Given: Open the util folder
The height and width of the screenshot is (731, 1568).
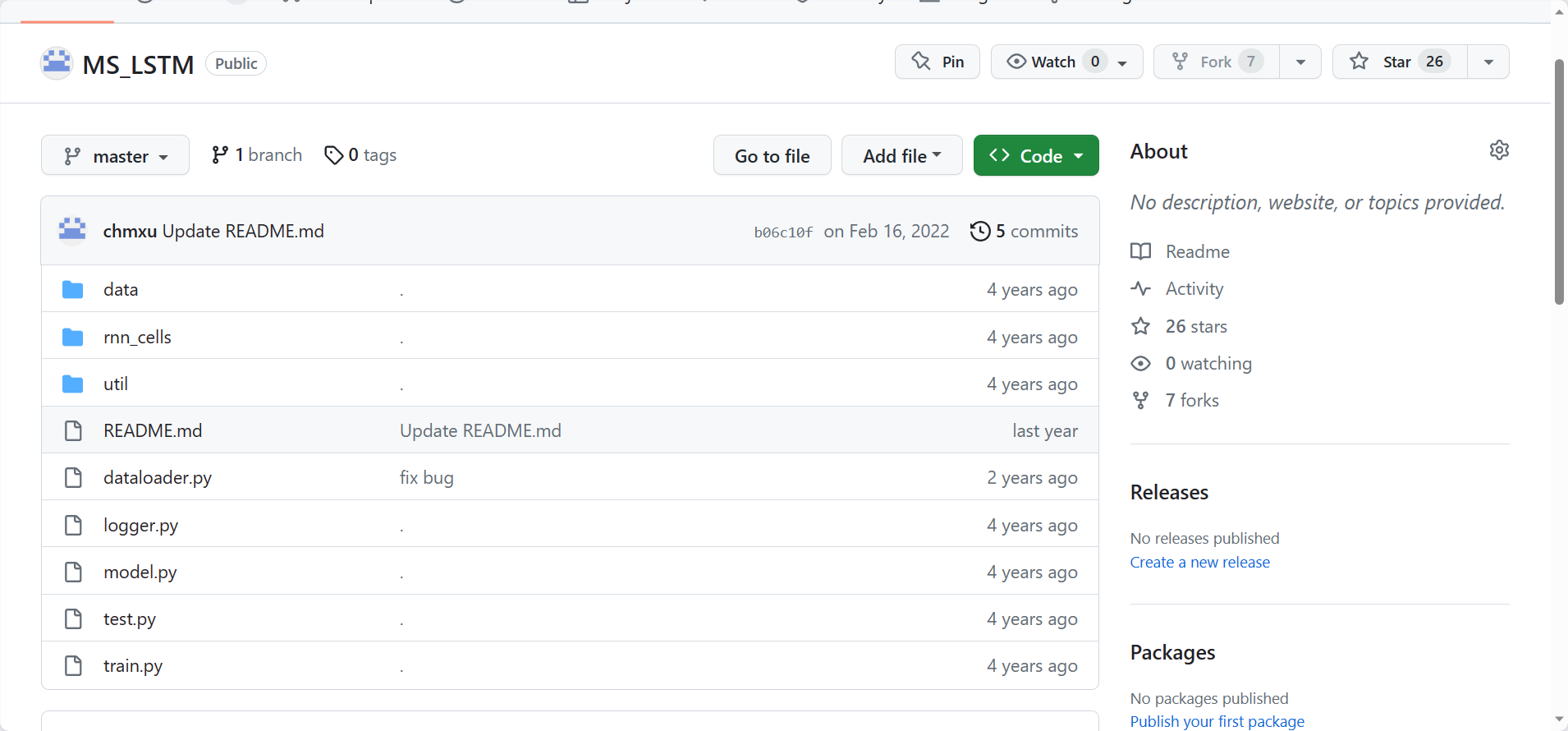Looking at the screenshot, I should (116, 384).
